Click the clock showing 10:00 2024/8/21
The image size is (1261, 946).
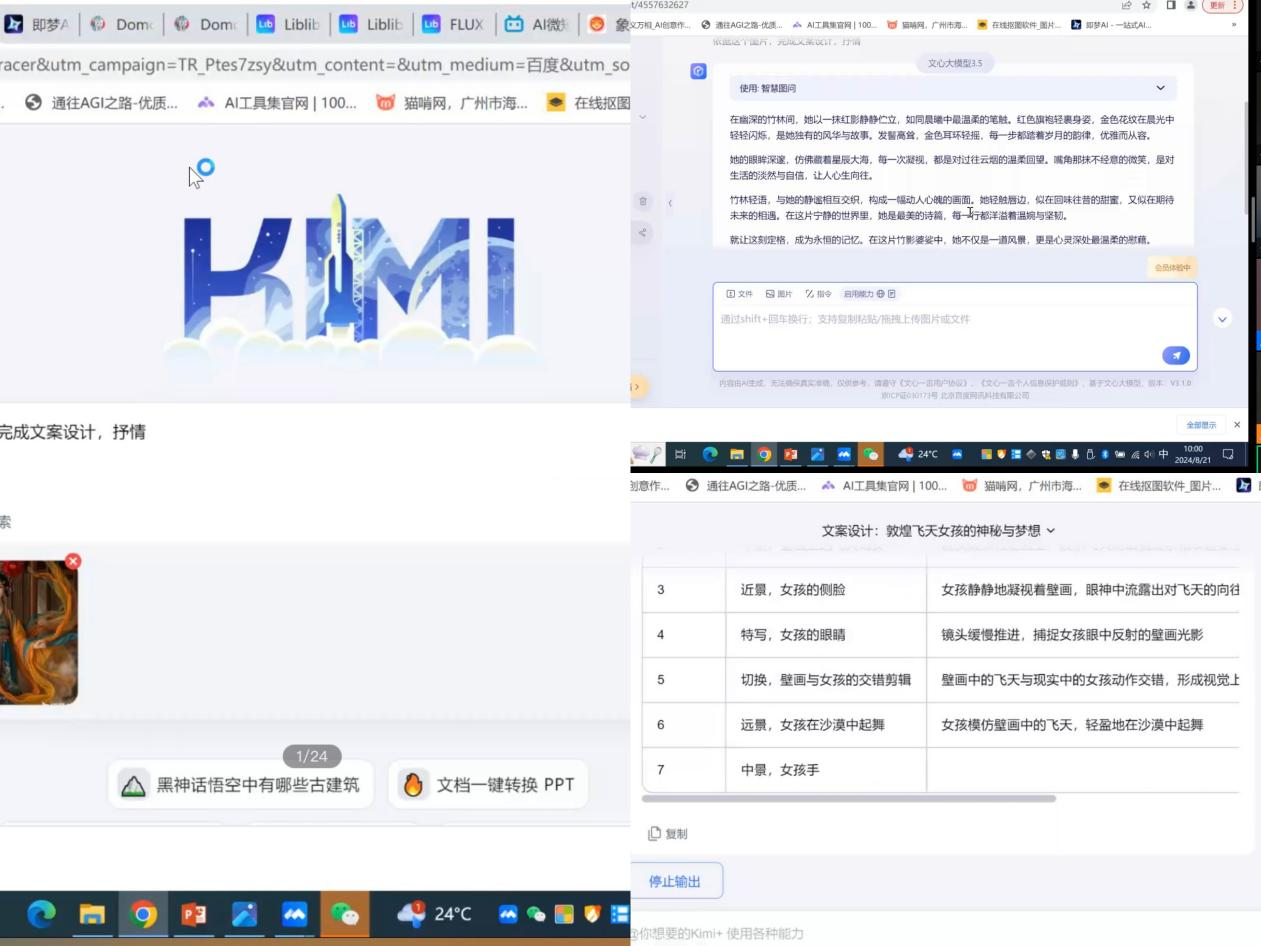point(1193,454)
